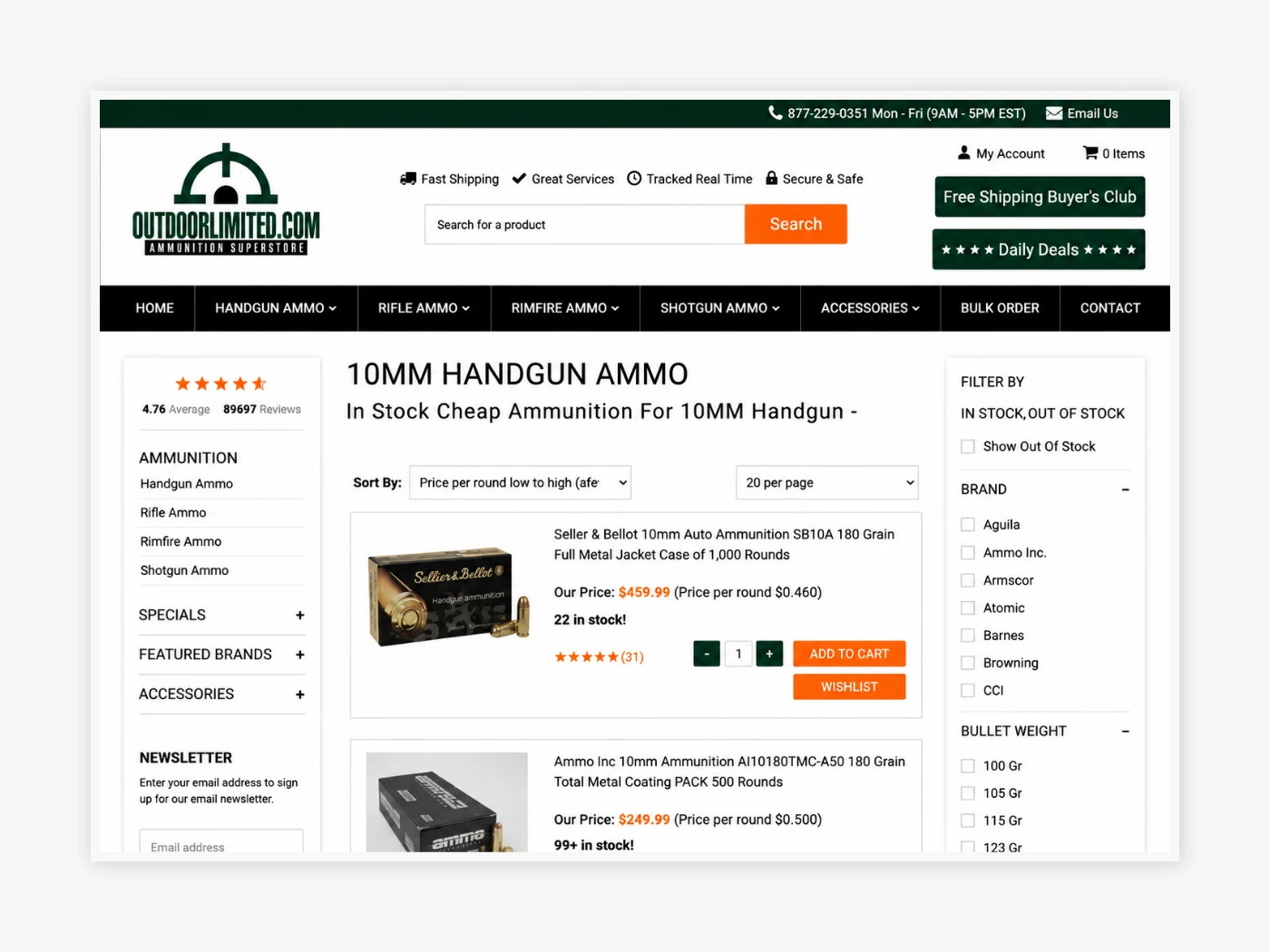Viewport: 1270px width, 952px height.
Task: Select the Armscor brand checkbox
Action: 968,580
